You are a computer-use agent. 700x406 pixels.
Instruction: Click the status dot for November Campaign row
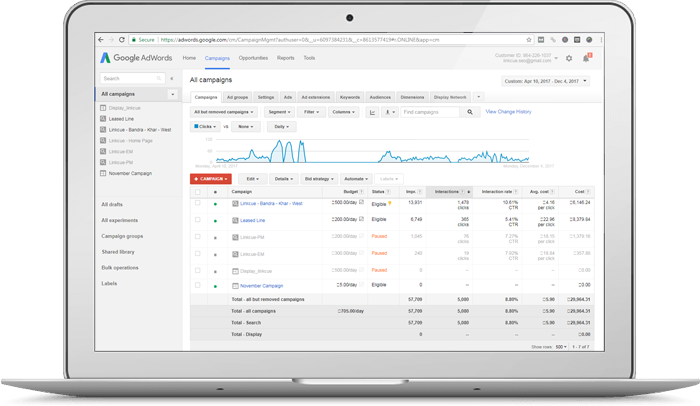[215, 286]
